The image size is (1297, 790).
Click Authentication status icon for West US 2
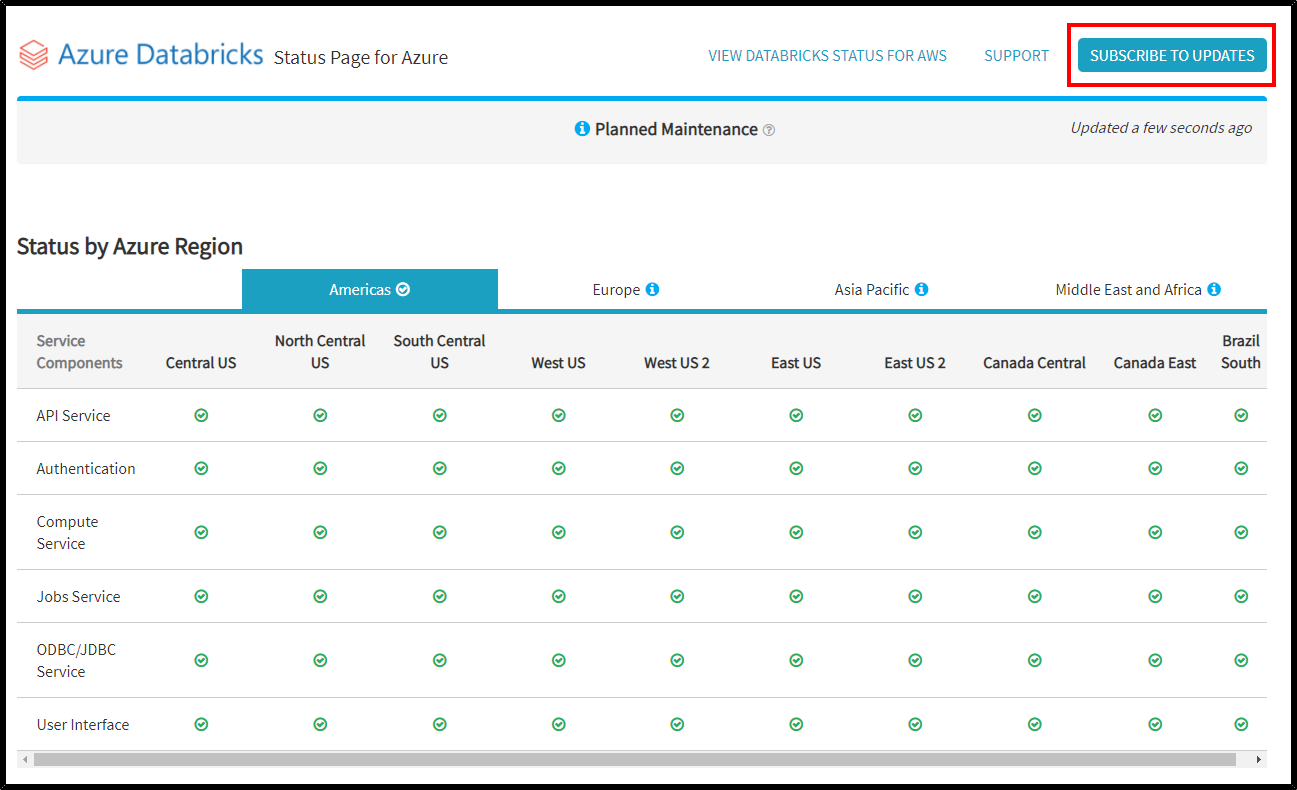click(677, 468)
